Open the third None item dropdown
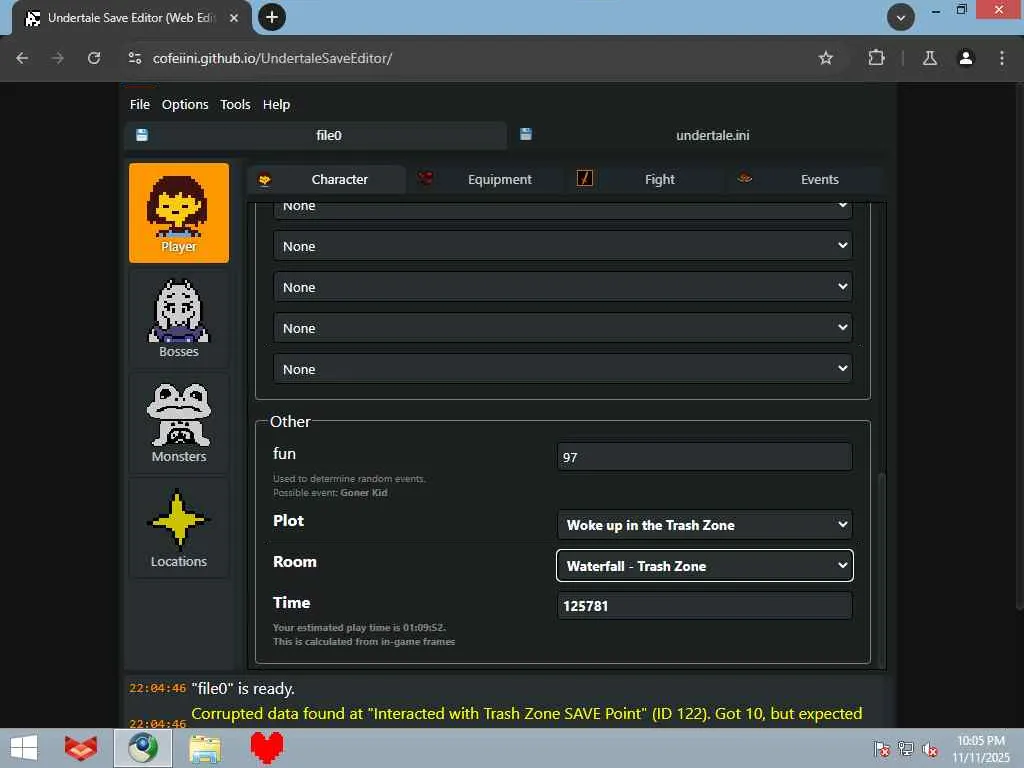Screen dimensions: 1024x768 pyautogui.click(x=562, y=287)
